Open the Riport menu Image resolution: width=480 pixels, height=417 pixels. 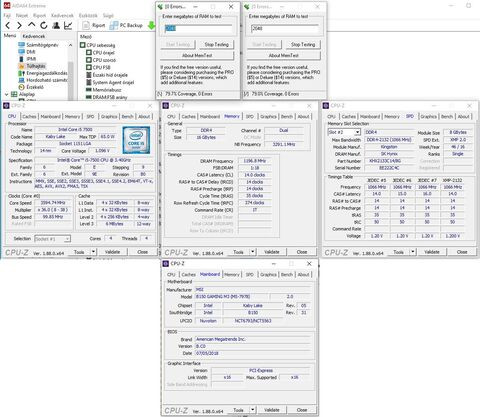click(39, 15)
